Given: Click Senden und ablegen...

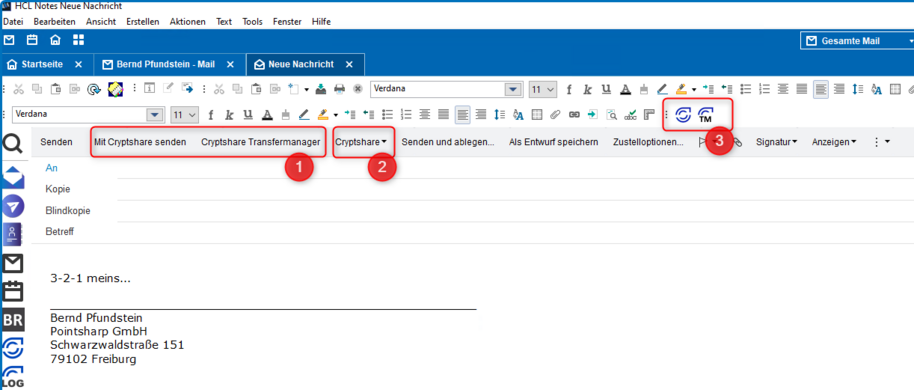Looking at the screenshot, I should [x=448, y=142].
